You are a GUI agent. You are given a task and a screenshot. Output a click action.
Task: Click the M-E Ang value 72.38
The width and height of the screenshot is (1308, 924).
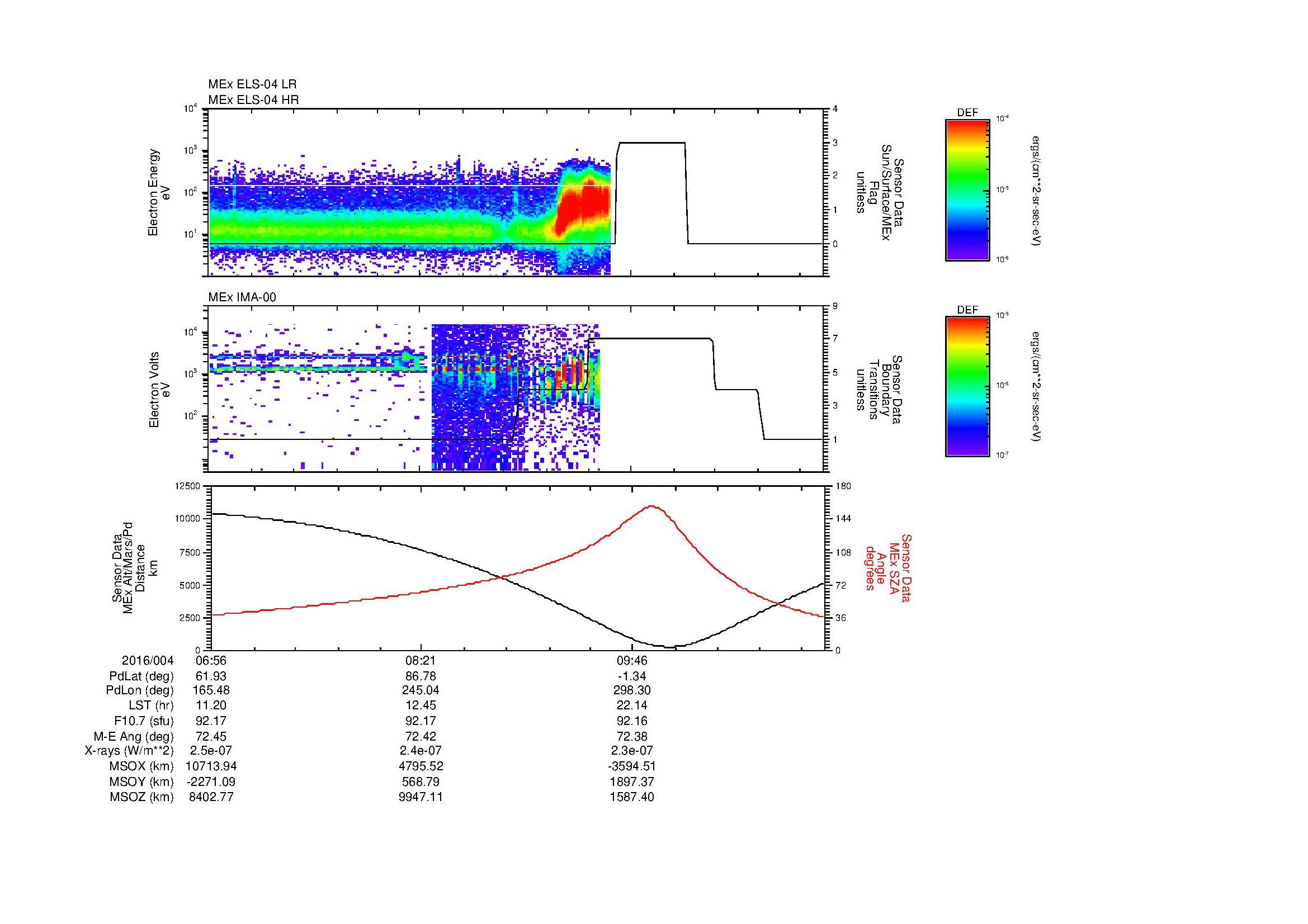click(632, 736)
